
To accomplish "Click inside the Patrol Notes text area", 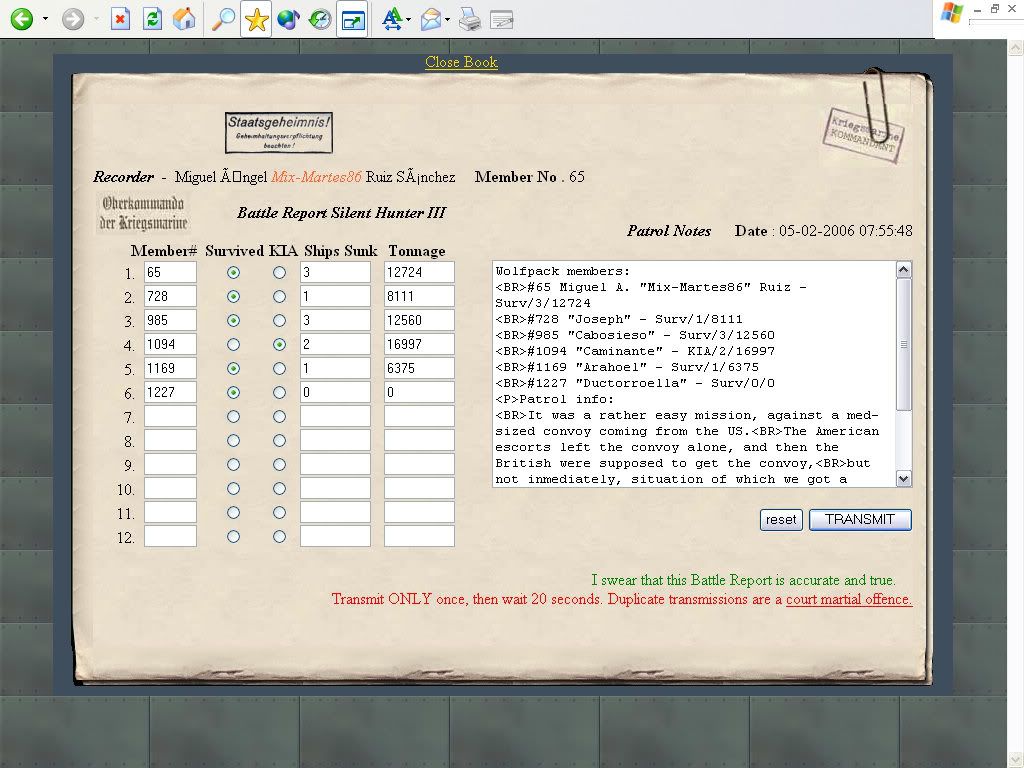I will pyautogui.click(x=694, y=374).
